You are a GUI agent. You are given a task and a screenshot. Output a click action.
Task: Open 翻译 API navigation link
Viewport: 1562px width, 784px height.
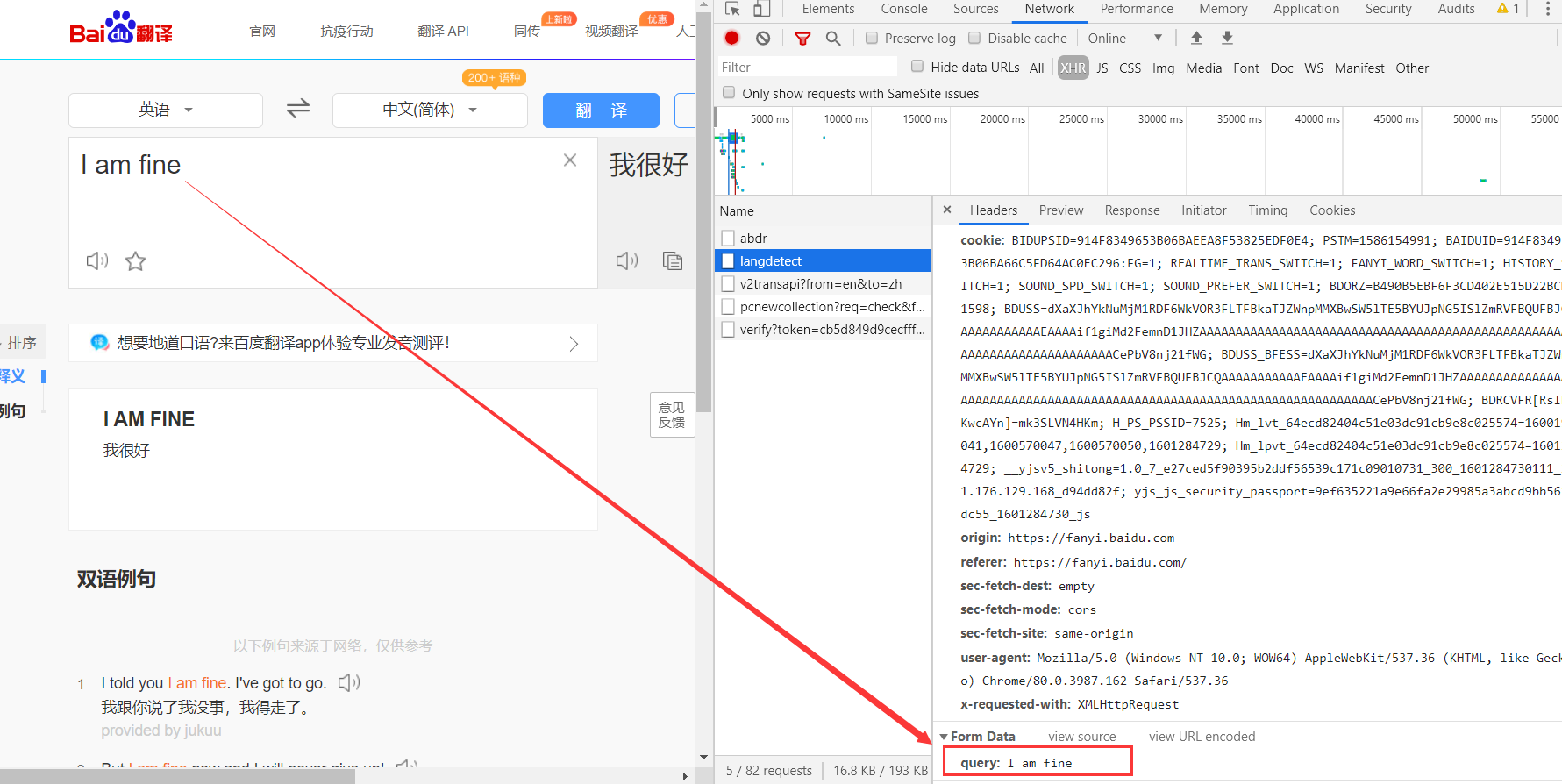click(443, 32)
